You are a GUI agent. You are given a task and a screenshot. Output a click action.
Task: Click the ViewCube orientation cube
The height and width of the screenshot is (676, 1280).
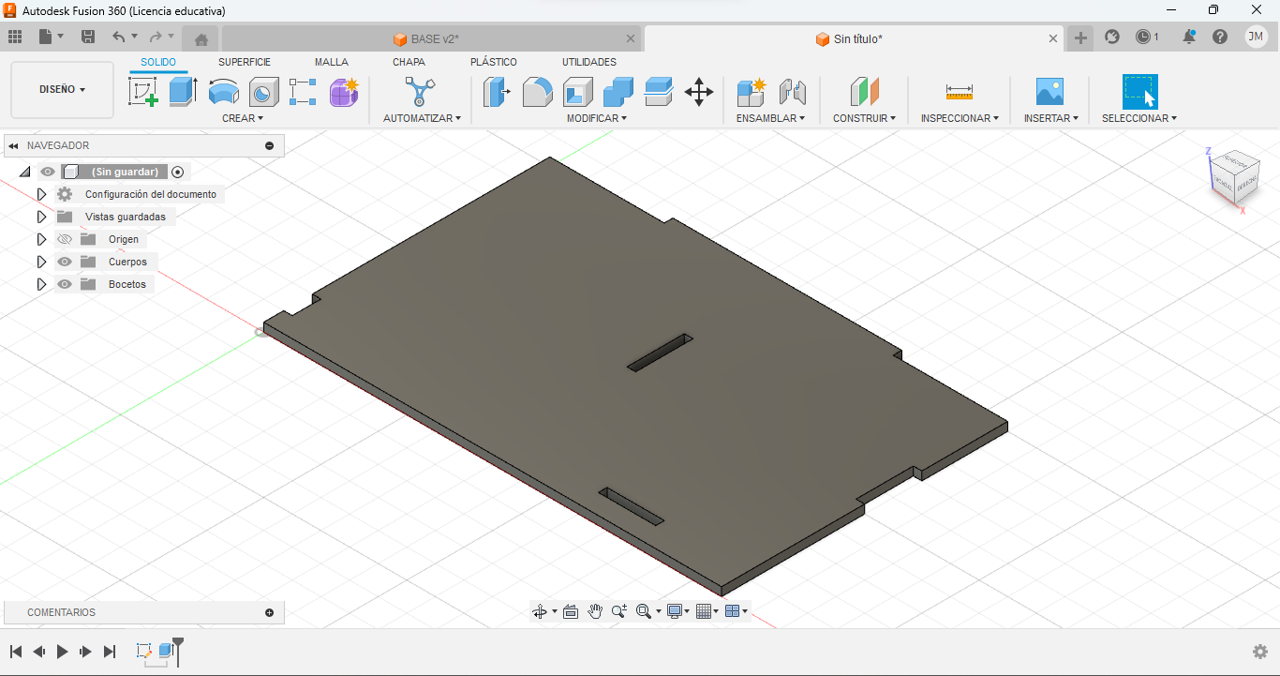pos(1236,179)
